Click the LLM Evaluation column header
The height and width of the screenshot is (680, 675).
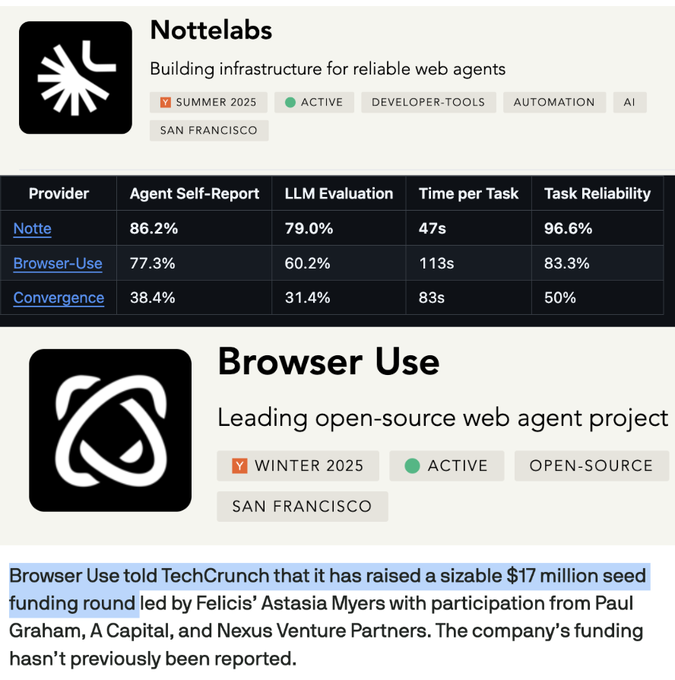point(339,194)
